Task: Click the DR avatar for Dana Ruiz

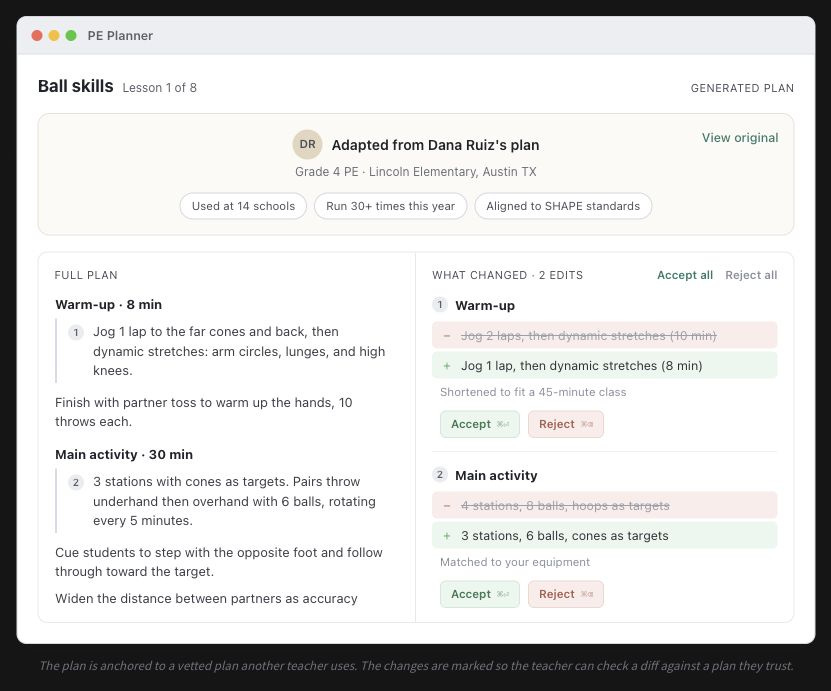Action: click(307, 144)
